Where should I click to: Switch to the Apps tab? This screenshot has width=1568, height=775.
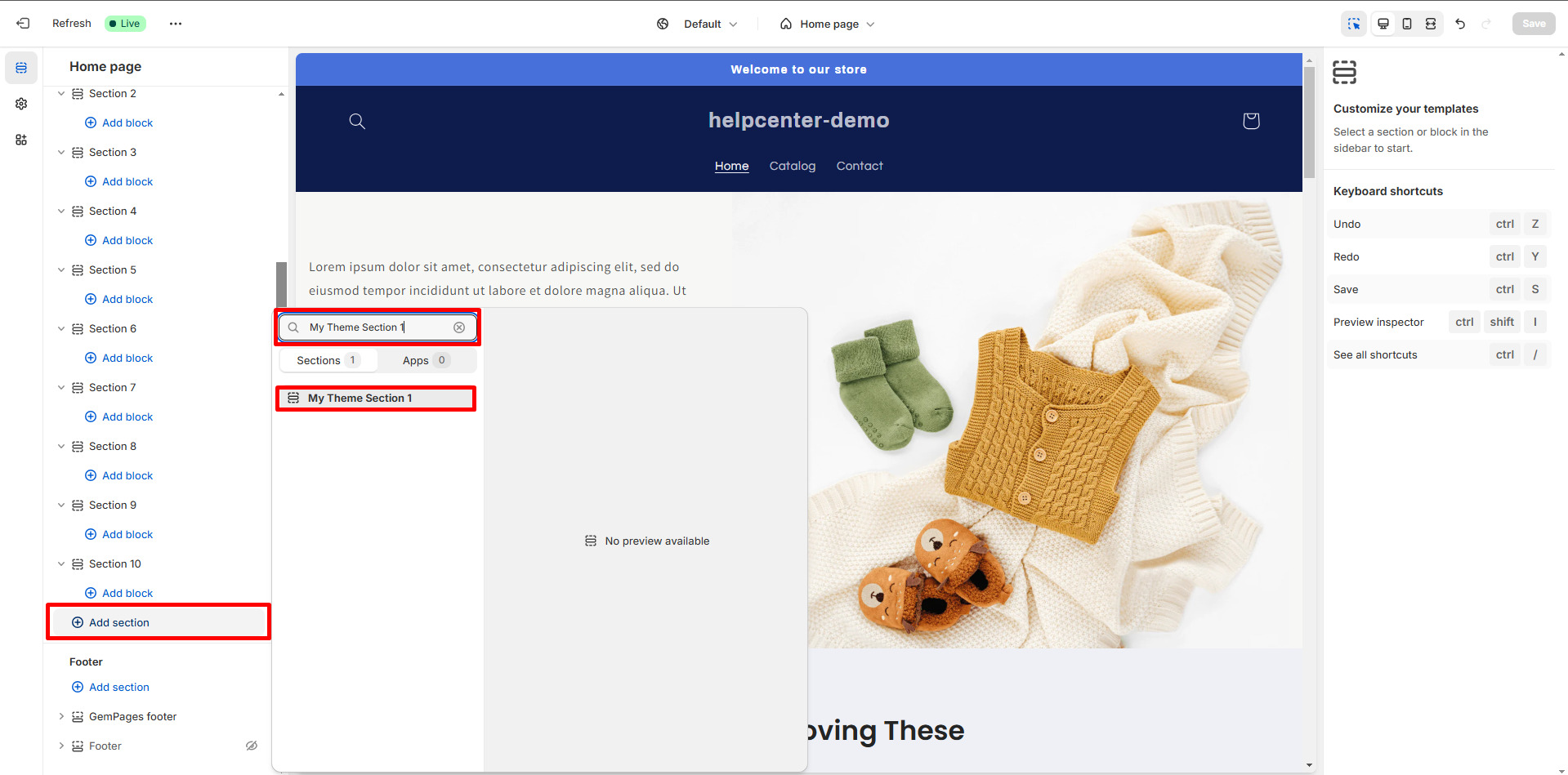pyautogui.click(x=426, y=360)
